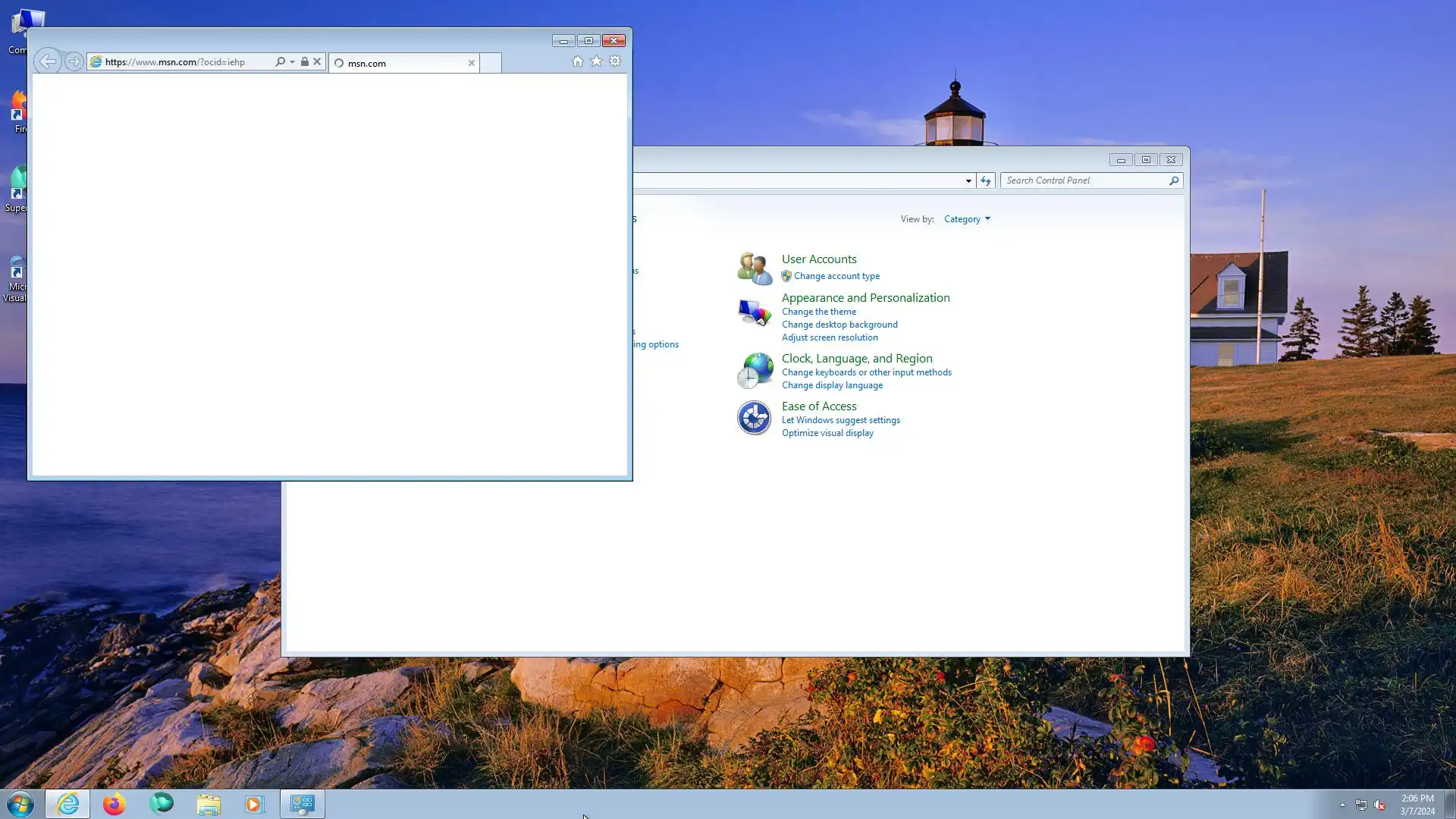This screenshot has height=819, width=1456.
Task: Click the Search Control Panel field
Action: 1084,180
